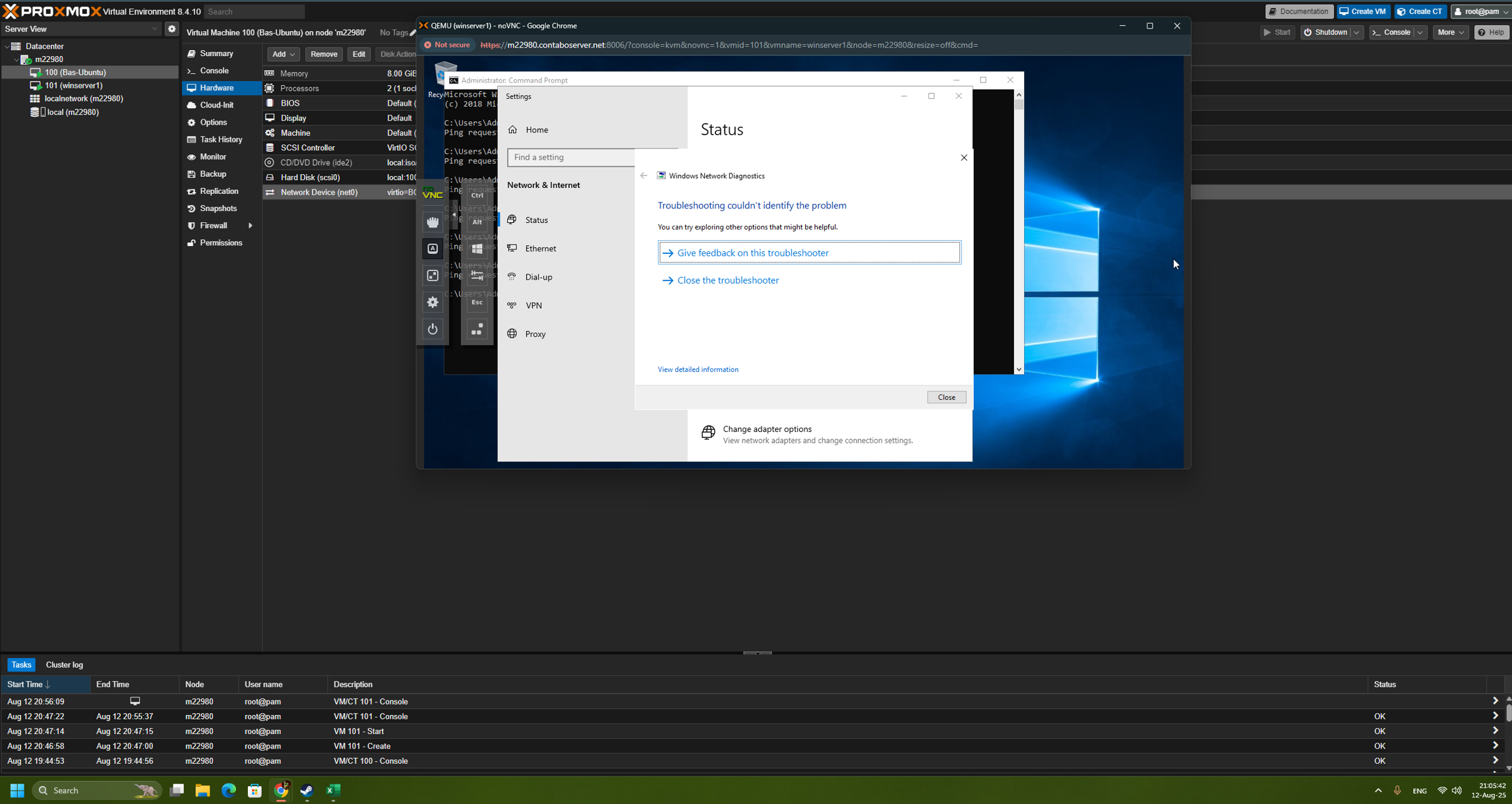
Task: Collapse the m22980 node in tree
Action: (x=16, y=59)
